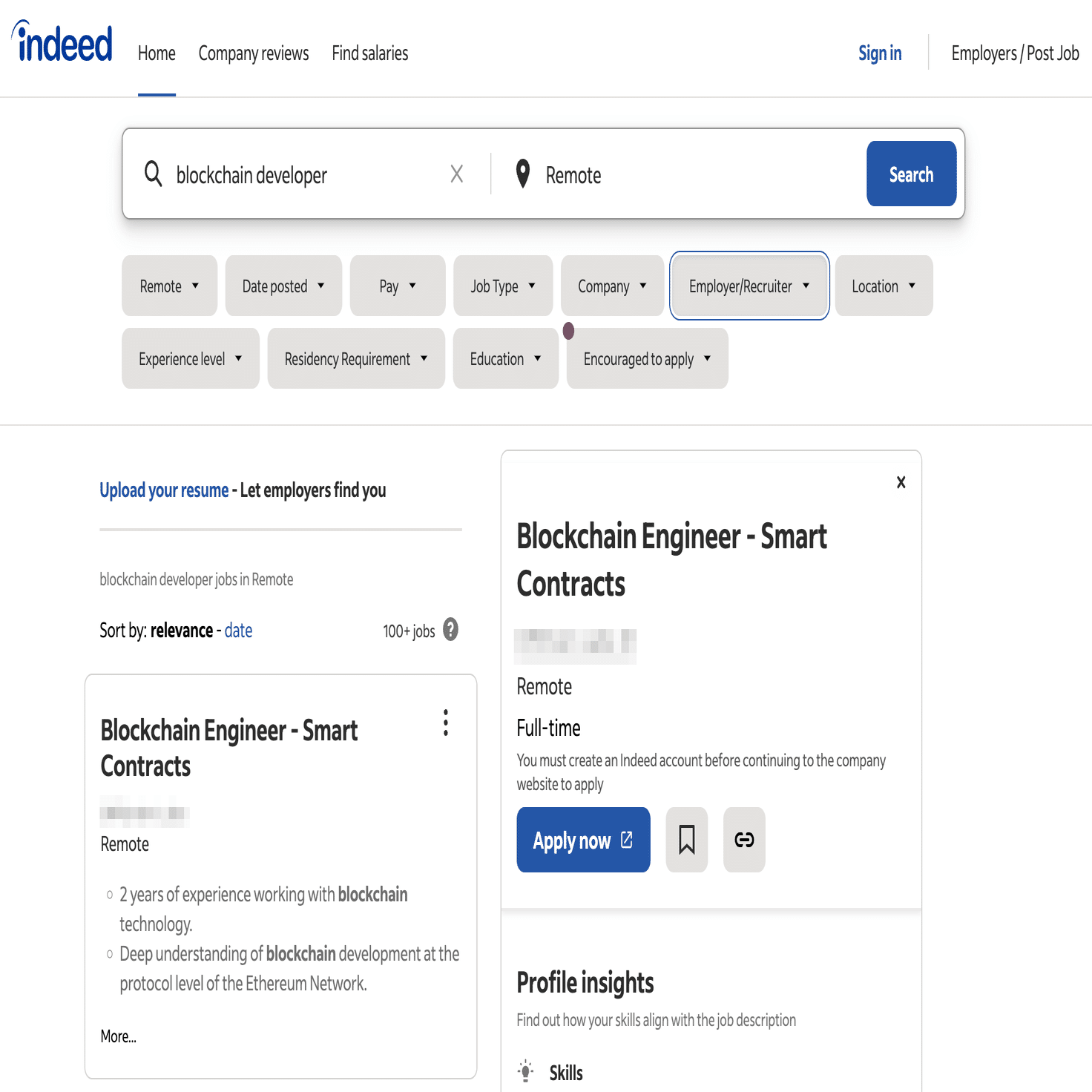Viewport: 1092px width, 1092px height.
Task: Copy the job link with chain icon
Action: point(744,840)
